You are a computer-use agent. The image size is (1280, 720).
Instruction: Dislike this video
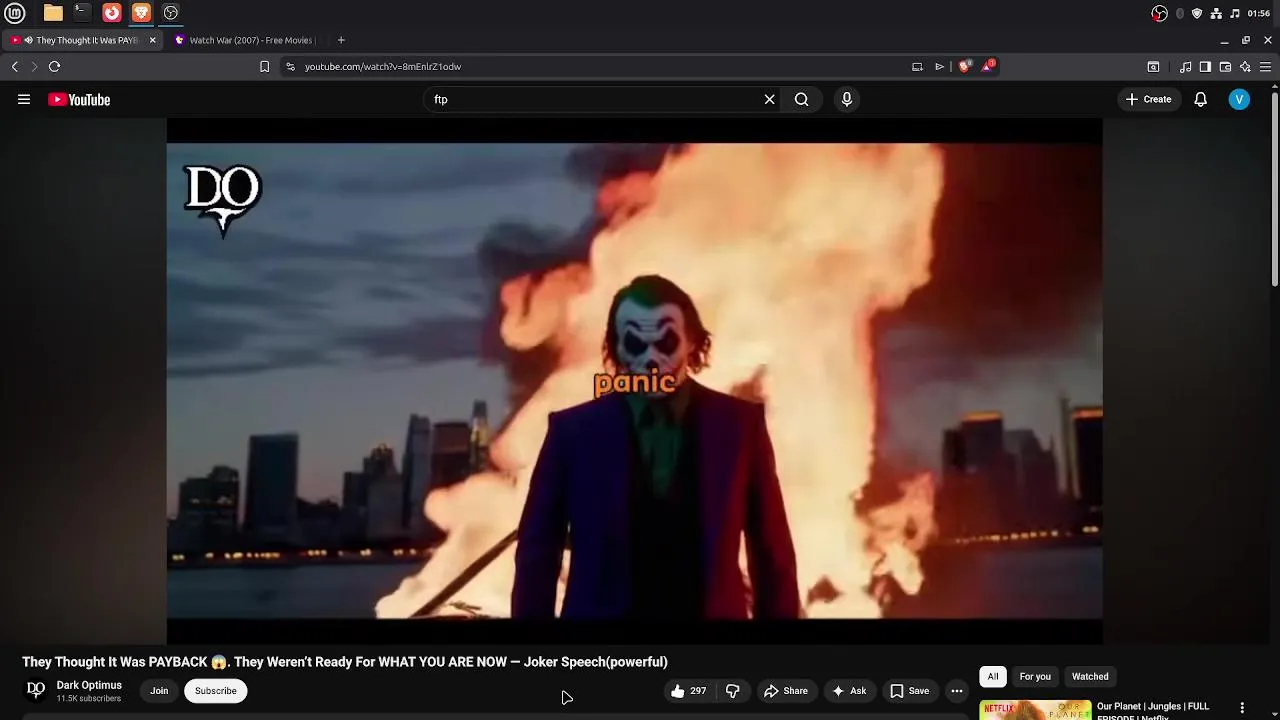tap(733, 691)
